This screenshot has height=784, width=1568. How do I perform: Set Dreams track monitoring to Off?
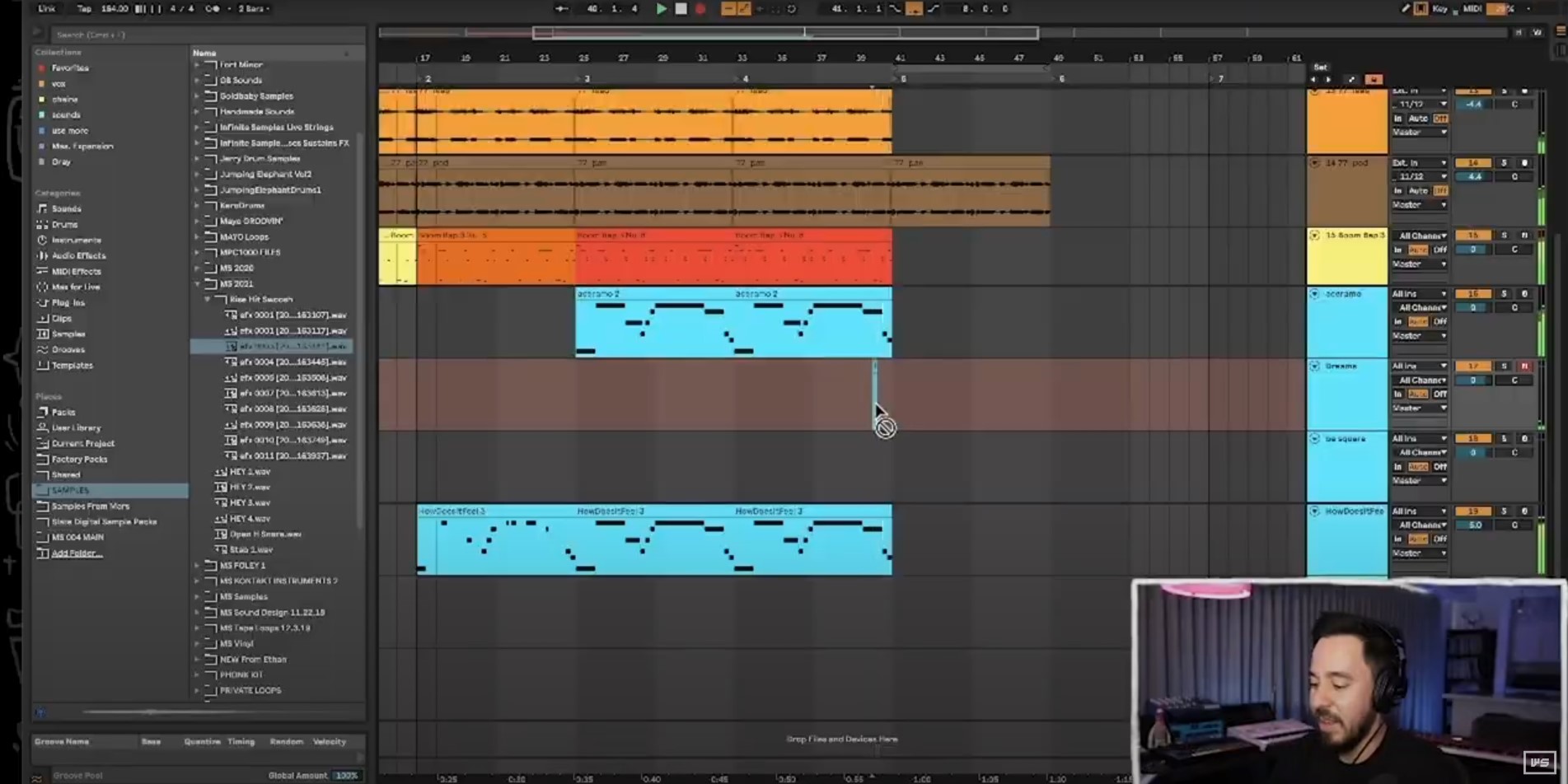coord(1439,394)
